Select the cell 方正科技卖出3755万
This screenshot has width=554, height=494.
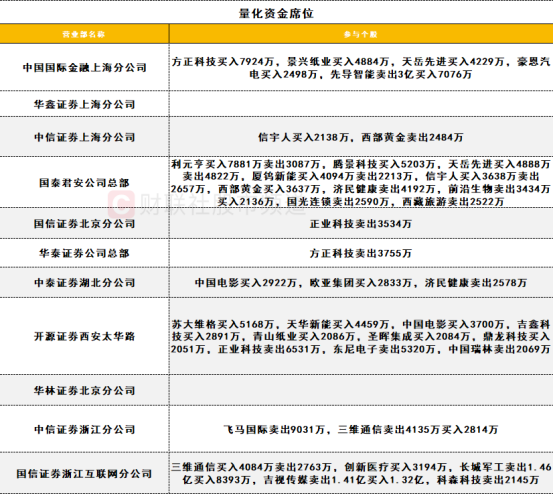[x=361, y=253]
